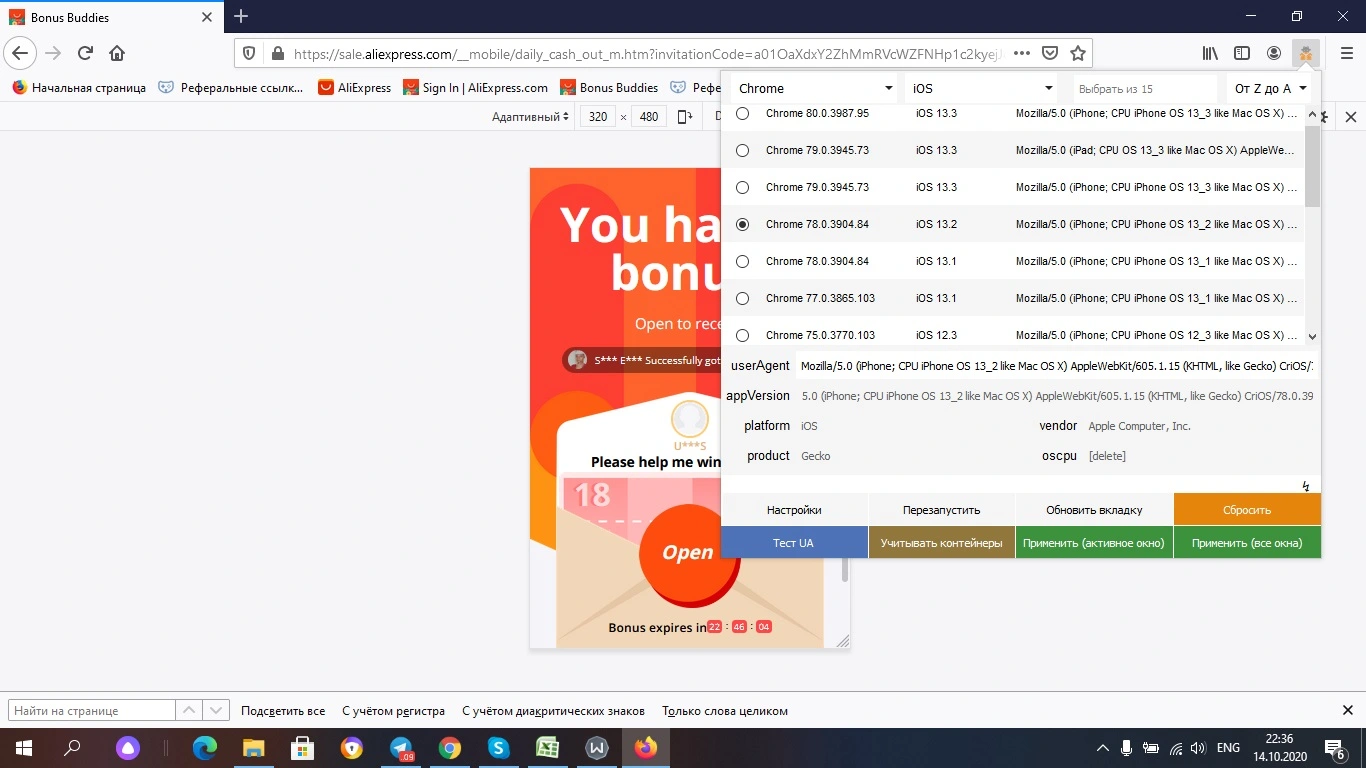Open Telegram from the taskbar
This screenshot has height=768, width=1366.
(401, 748)
